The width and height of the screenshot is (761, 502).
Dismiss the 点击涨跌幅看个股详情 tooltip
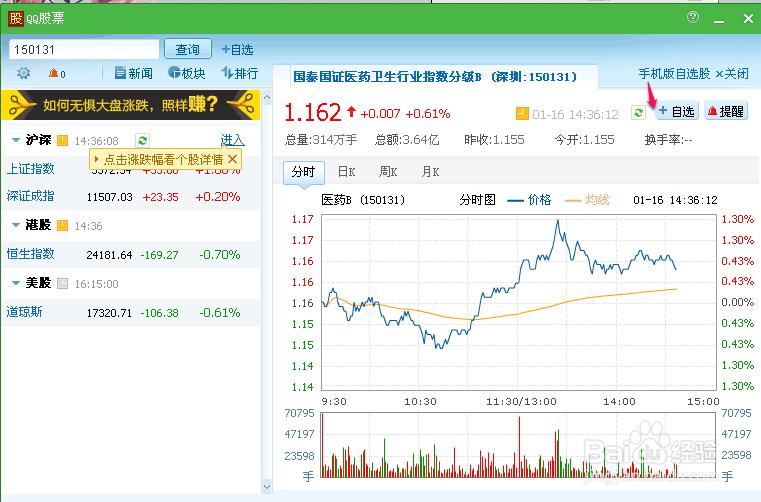[x=232, y=159]
